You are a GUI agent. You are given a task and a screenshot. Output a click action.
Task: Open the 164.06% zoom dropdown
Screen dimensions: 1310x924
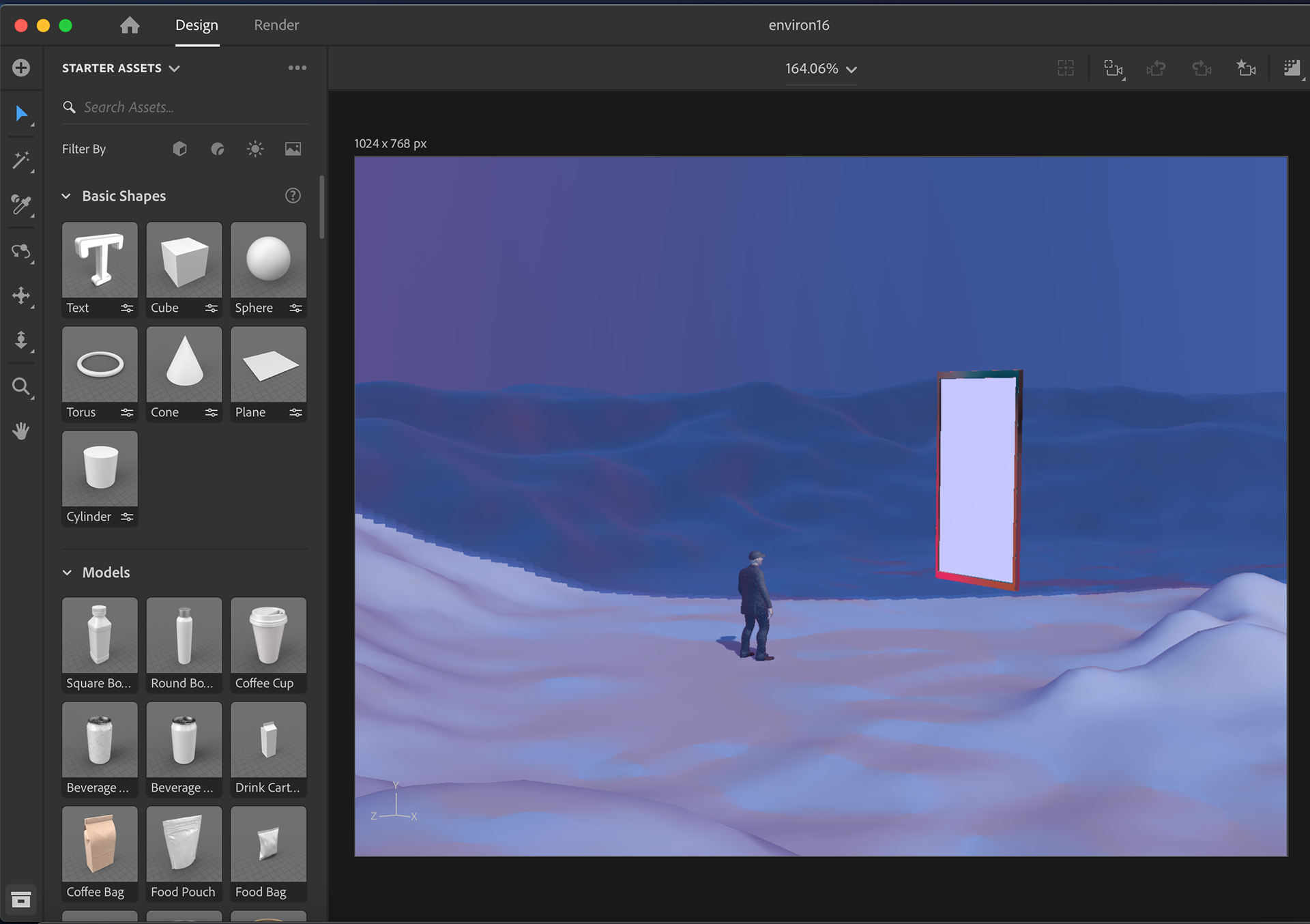click(821, 69)
